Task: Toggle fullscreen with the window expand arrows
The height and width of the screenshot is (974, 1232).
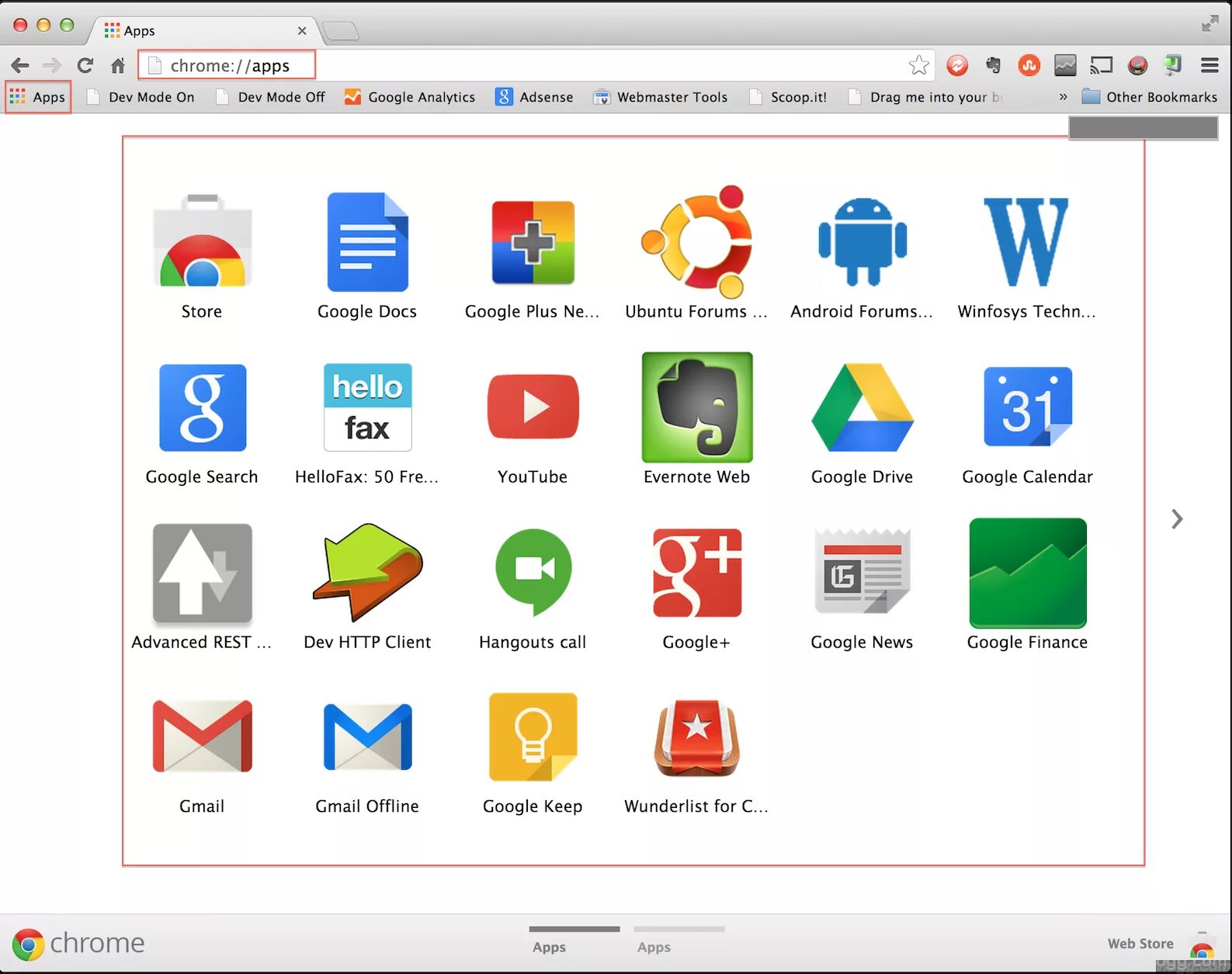Action: 1209,24
